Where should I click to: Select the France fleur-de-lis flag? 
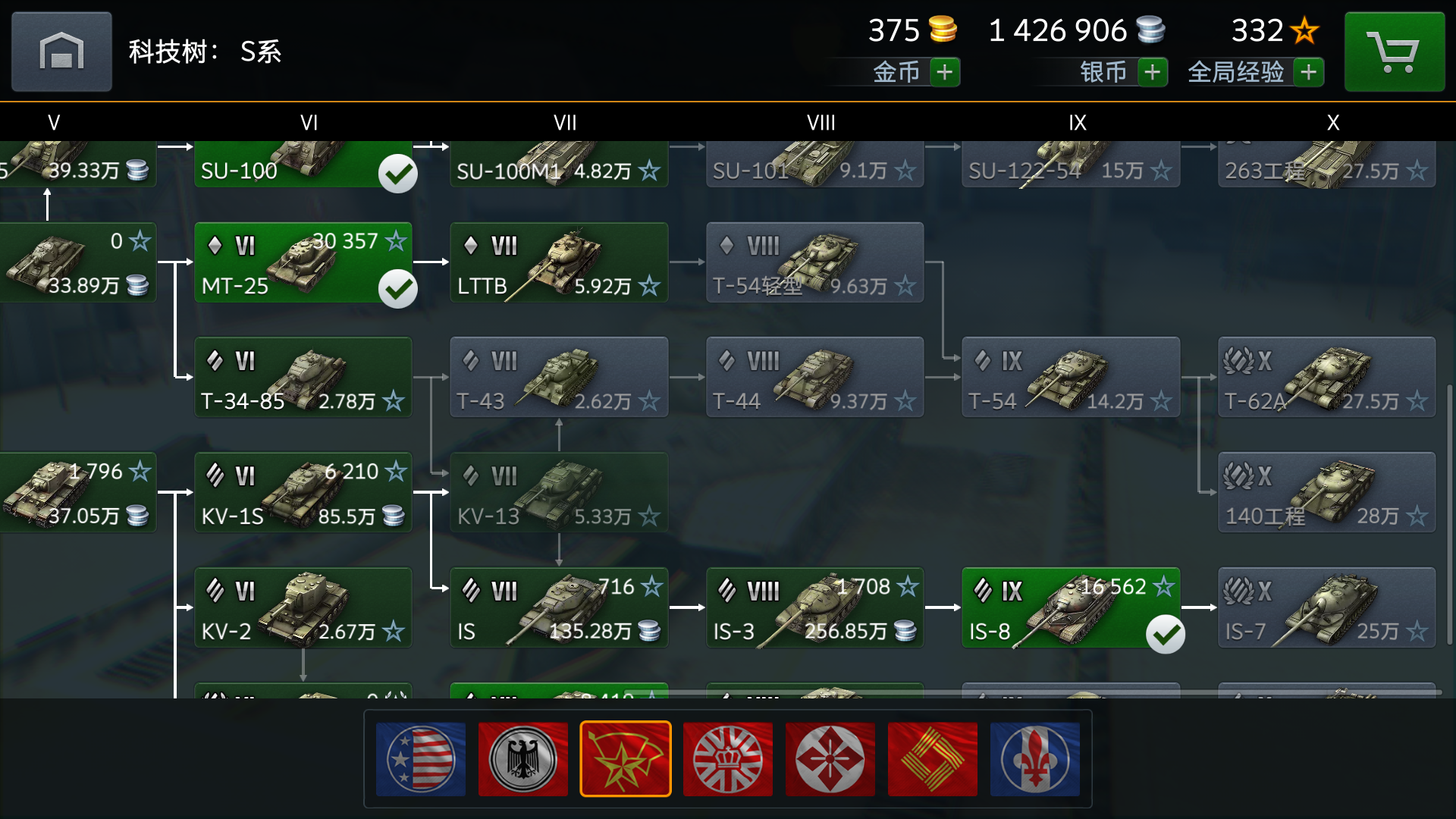[x=1035, y=758]
